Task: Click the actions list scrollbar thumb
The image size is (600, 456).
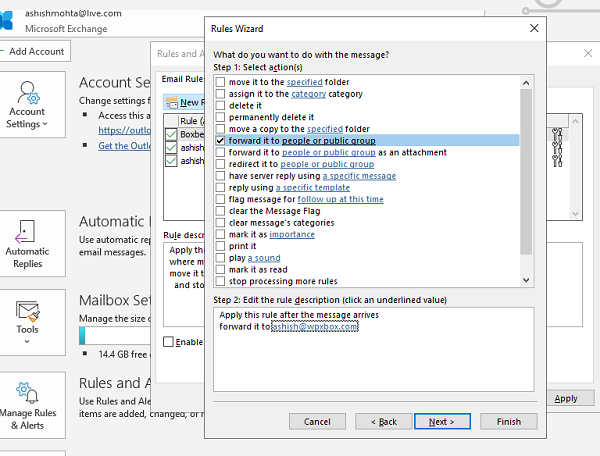Action: coord(526,171)
